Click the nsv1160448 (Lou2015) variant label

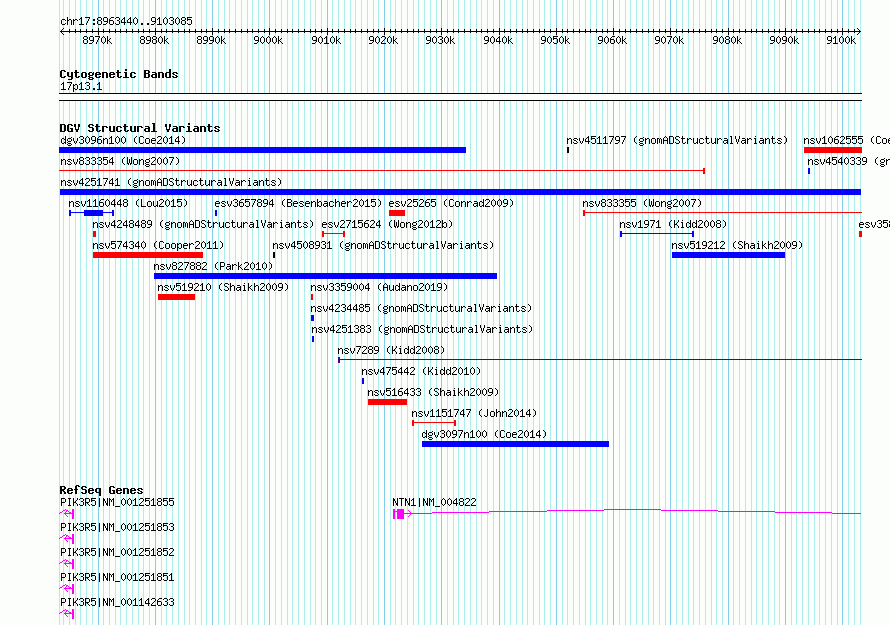(128, 203)
